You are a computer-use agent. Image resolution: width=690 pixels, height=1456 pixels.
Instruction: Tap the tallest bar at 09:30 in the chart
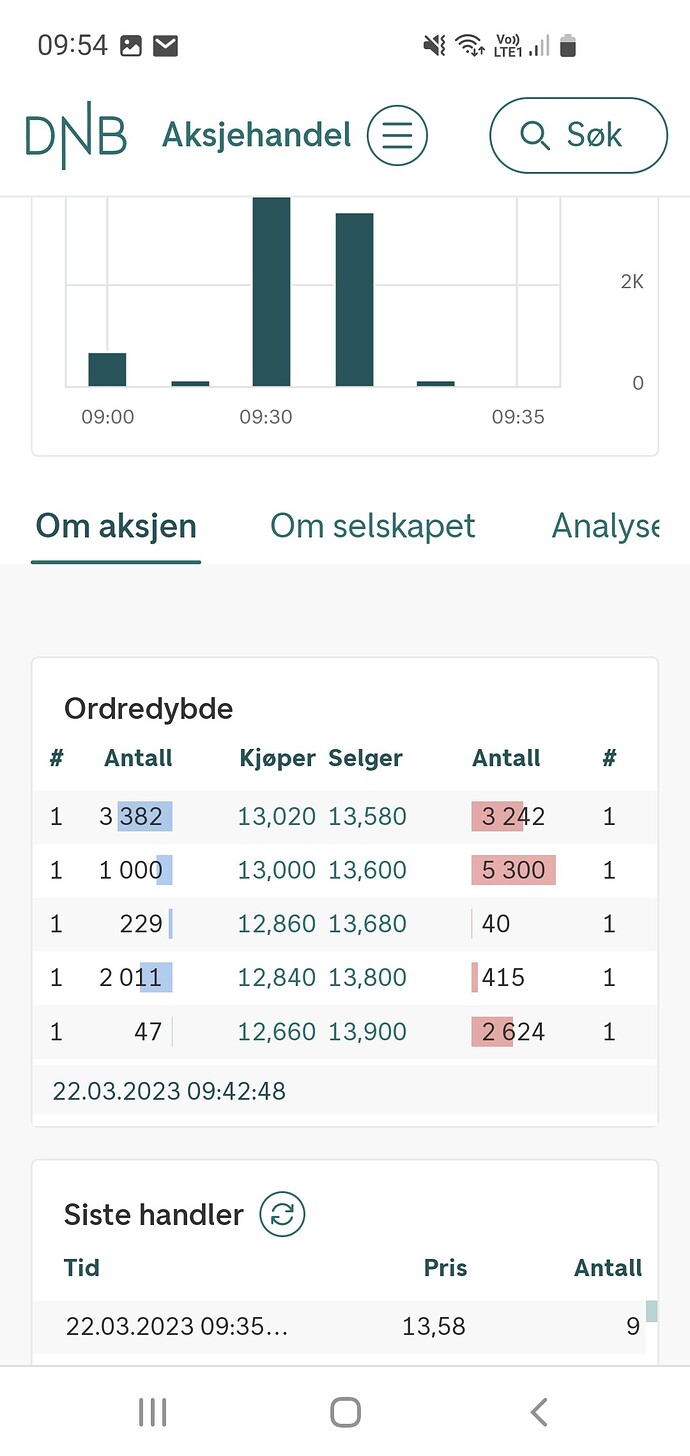pyautogui.click(x=271, y=292)
